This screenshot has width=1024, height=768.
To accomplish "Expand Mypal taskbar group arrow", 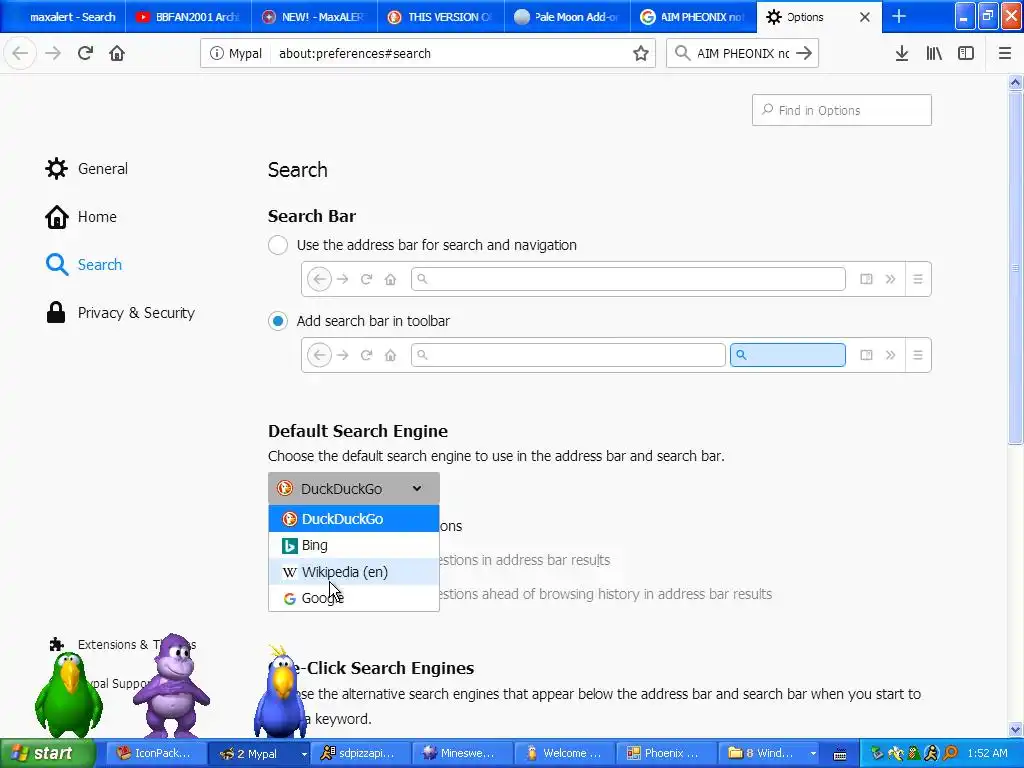I will tap(304, 754).
